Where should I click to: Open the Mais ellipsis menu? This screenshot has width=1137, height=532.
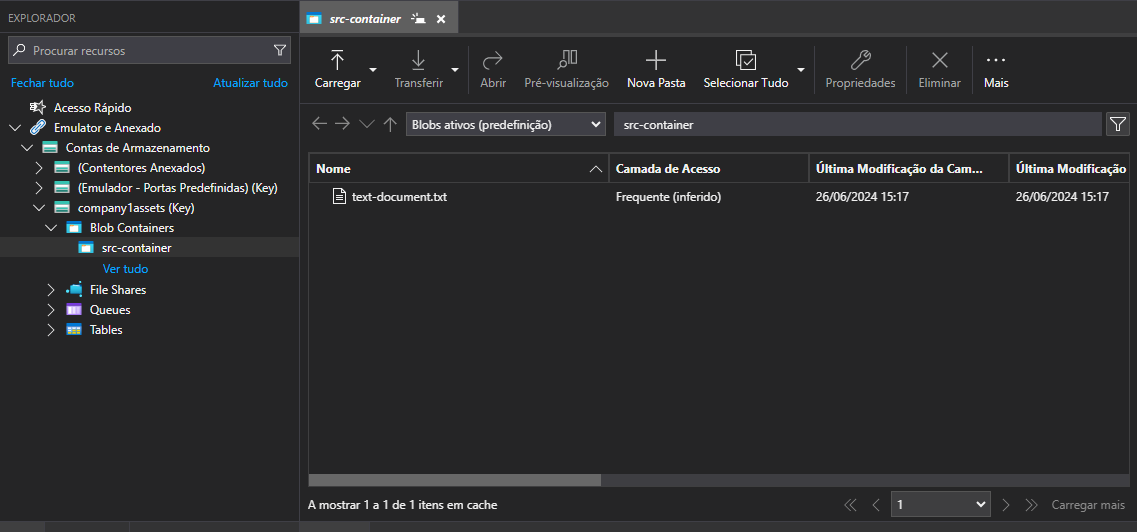click(996, 60)
